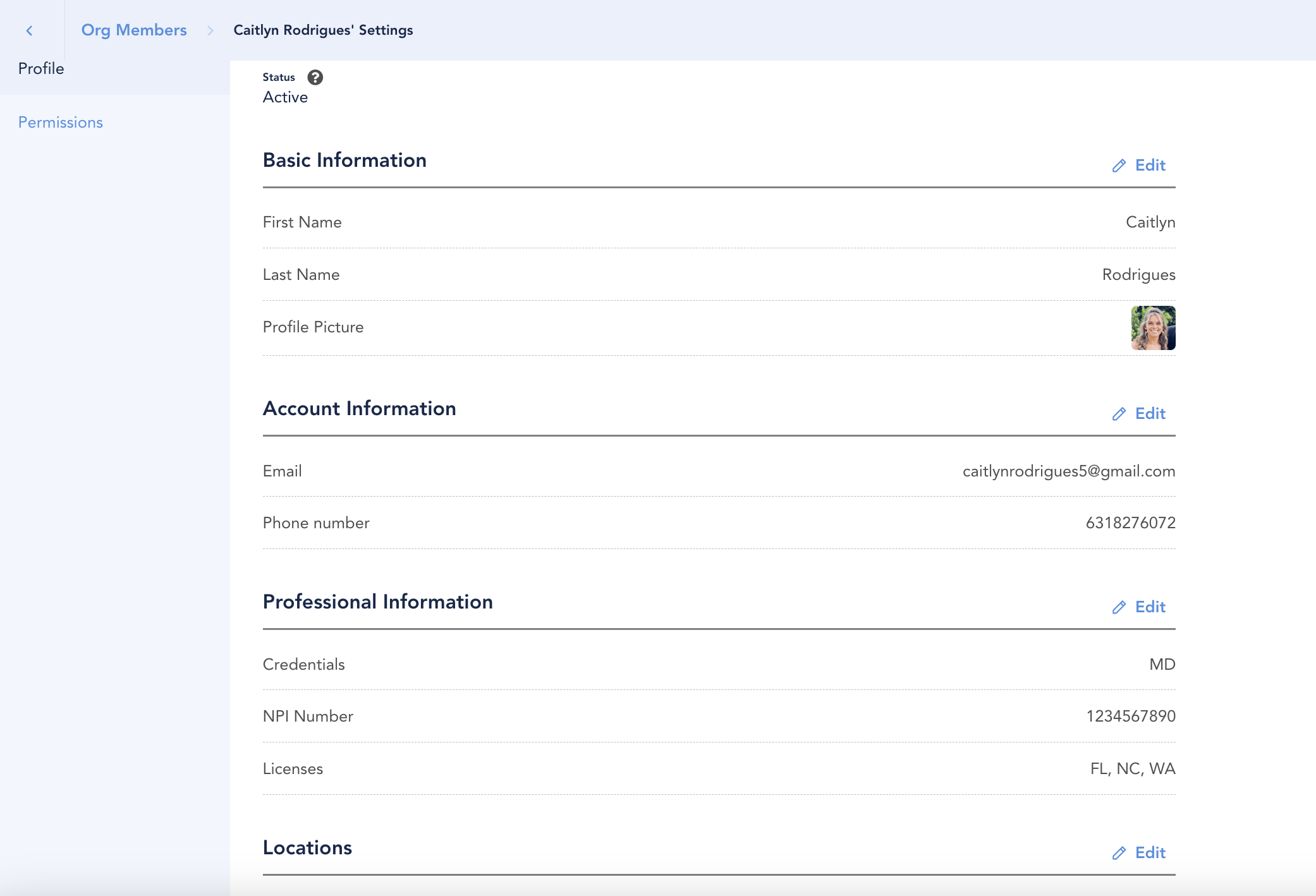Edit the Professional Information section
This screenshot has height=896, width=1316.
(x=1150, y=607)
